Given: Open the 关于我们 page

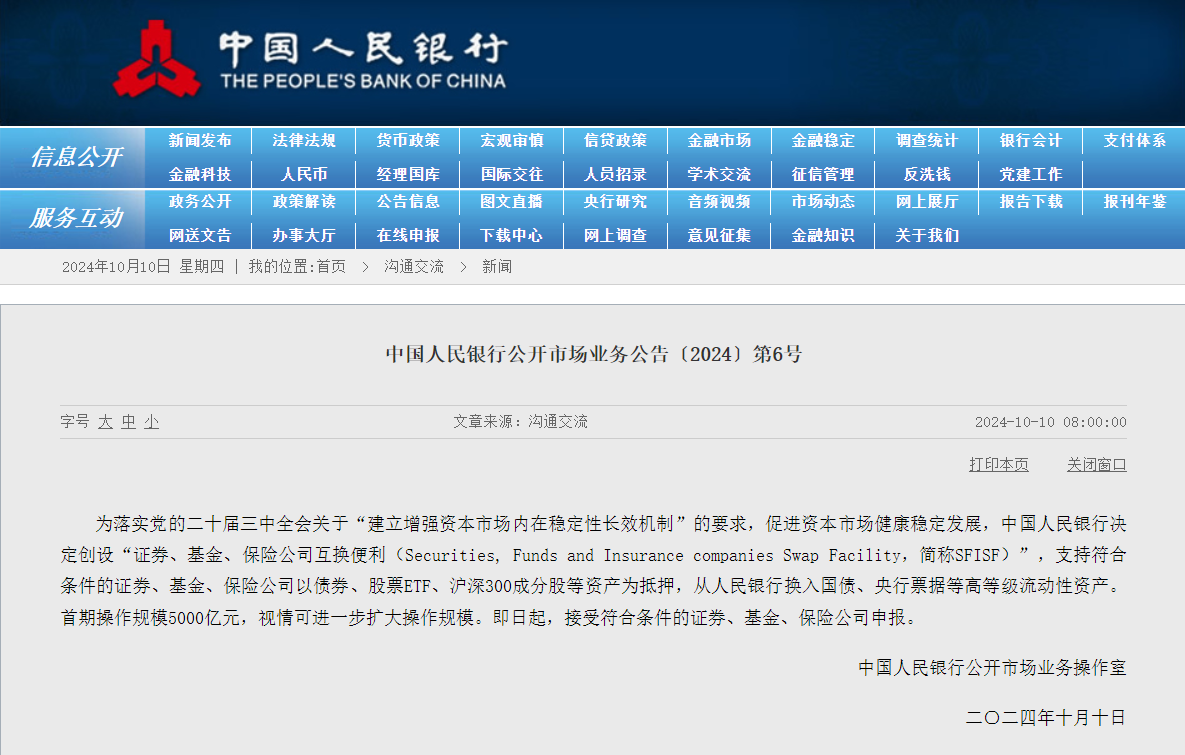Looking at the screenshot, I should click(x=926, y=235).
